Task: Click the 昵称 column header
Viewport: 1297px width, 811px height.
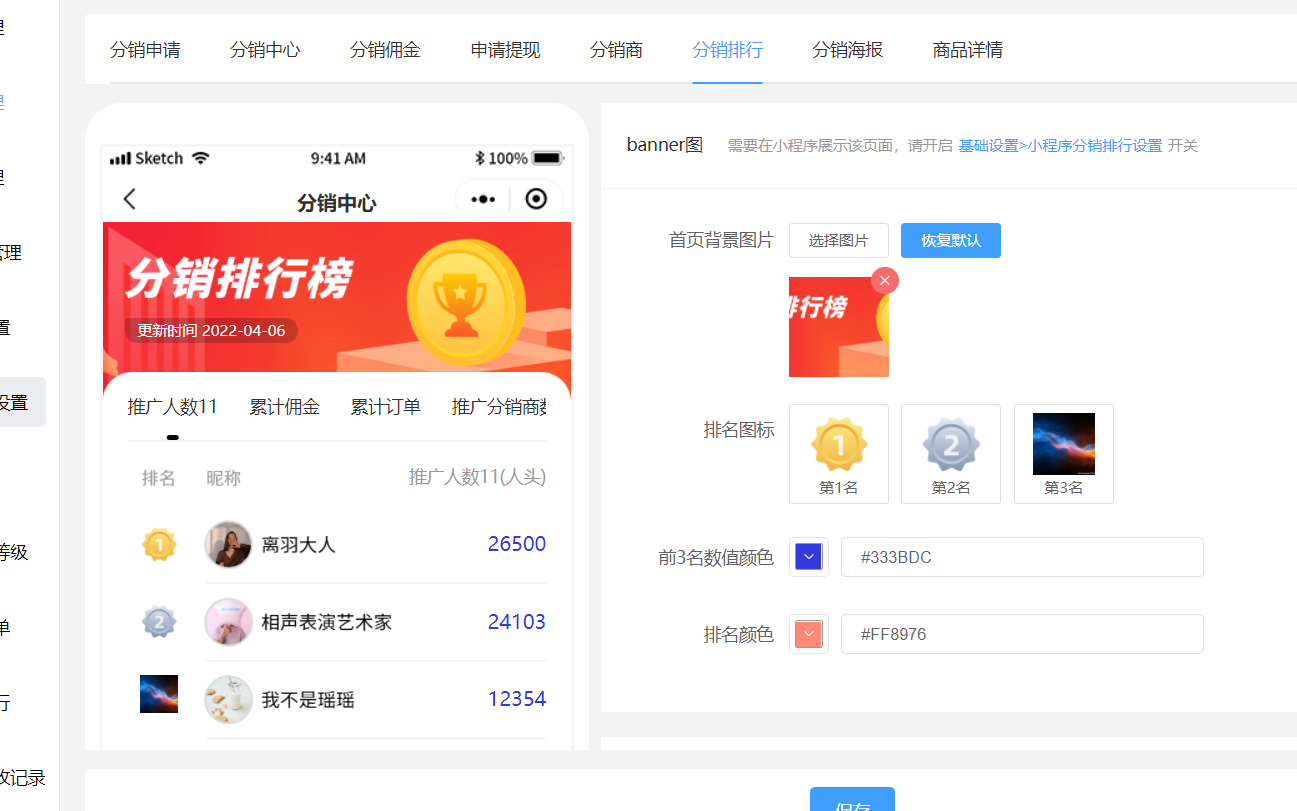Action: 224,478
